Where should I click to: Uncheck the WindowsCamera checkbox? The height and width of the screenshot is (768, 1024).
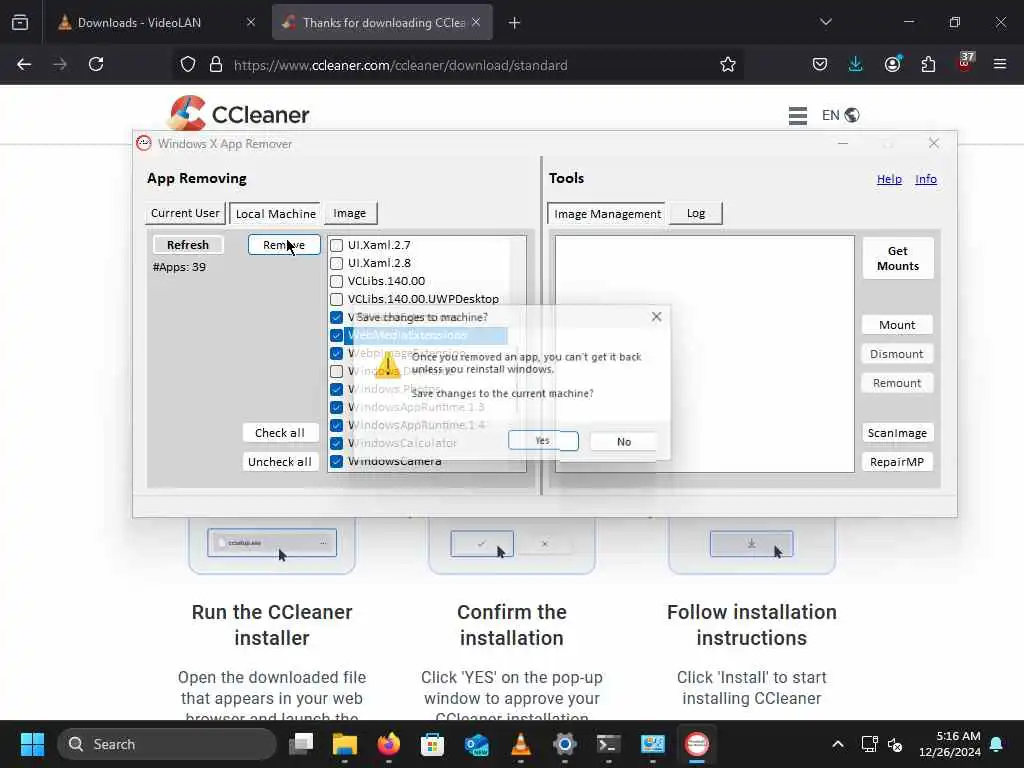336,461
